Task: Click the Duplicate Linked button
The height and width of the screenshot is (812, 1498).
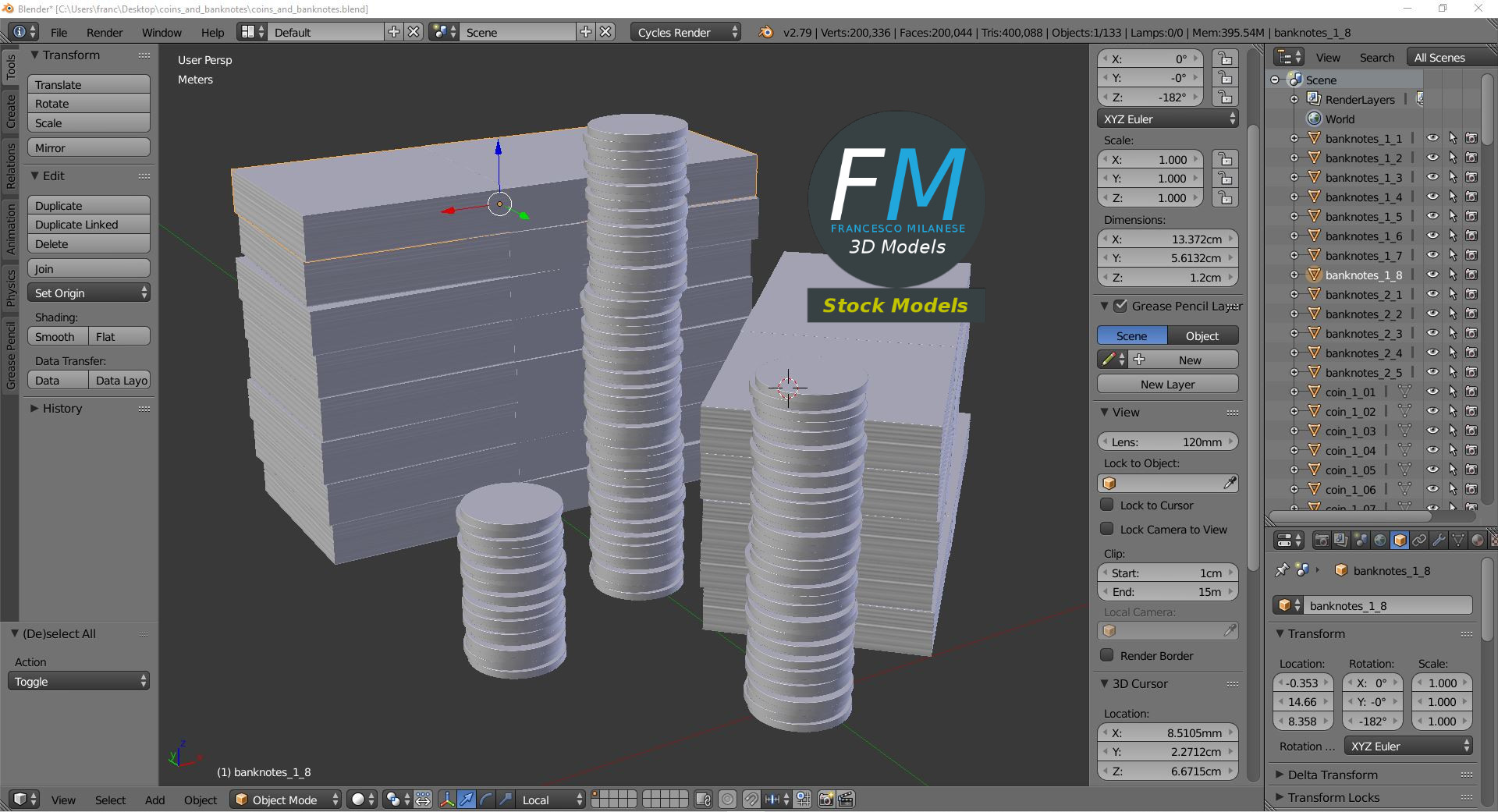Action: pyautogui.click(x=88, y=225)
